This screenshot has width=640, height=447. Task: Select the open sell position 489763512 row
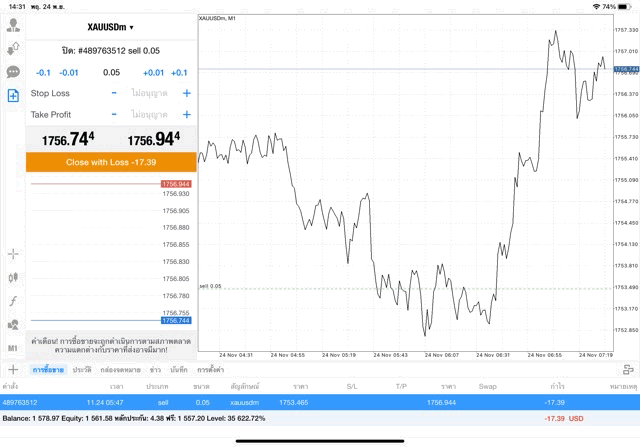[300, 402]
